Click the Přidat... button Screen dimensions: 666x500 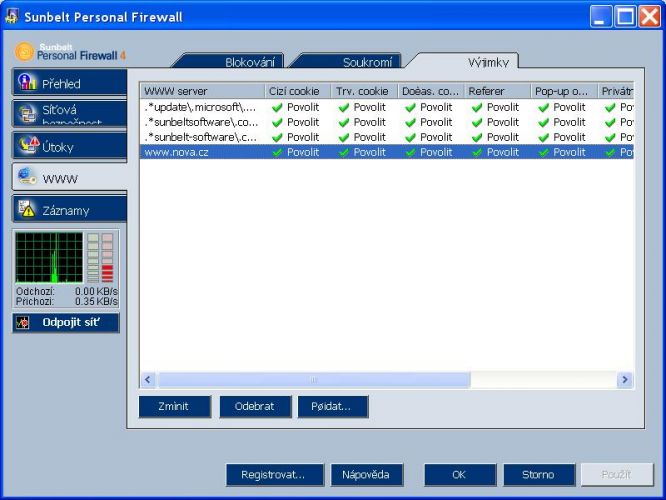pyautogui.click(x=333, y=407)
